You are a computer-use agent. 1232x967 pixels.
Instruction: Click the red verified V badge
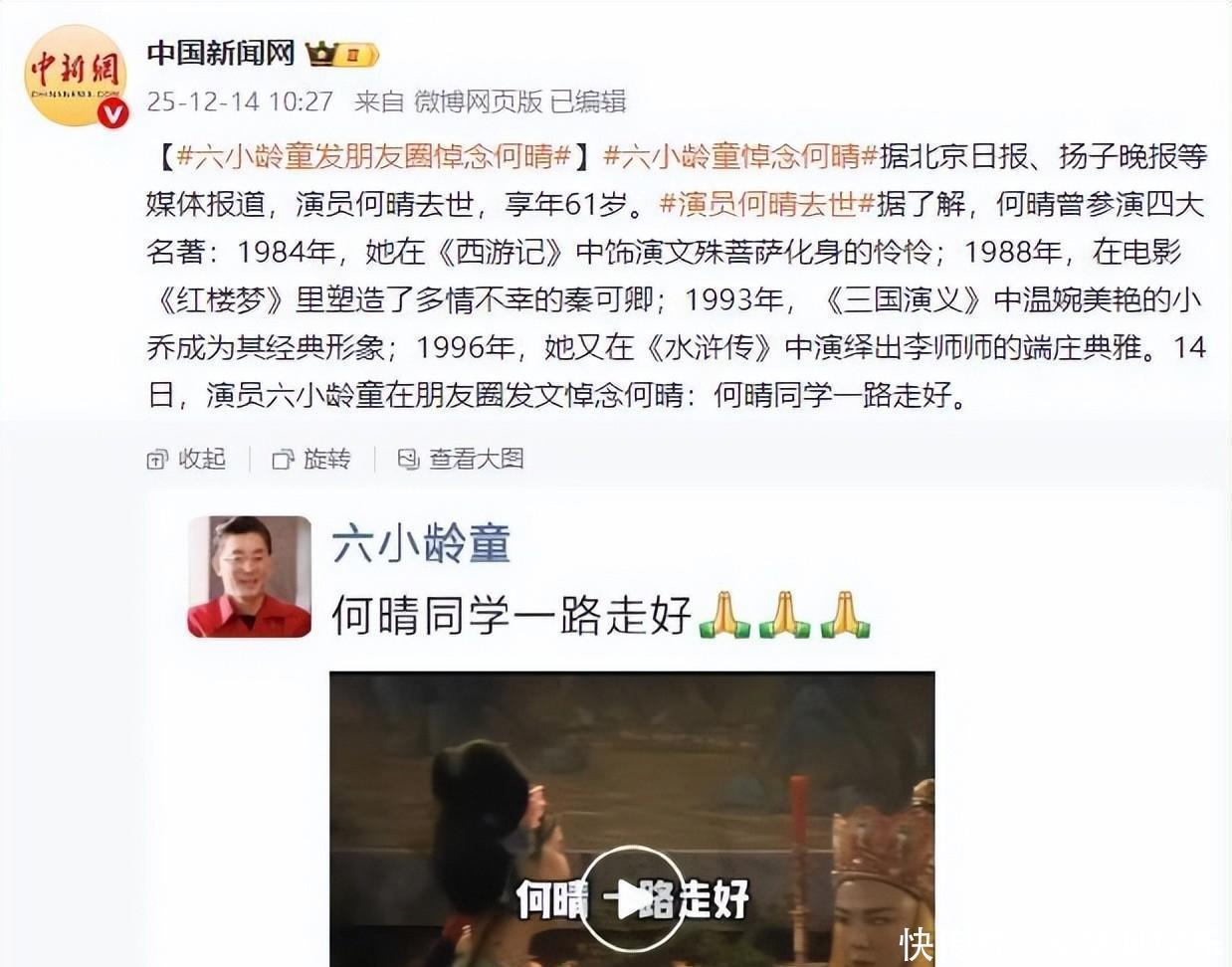point(112,112)
